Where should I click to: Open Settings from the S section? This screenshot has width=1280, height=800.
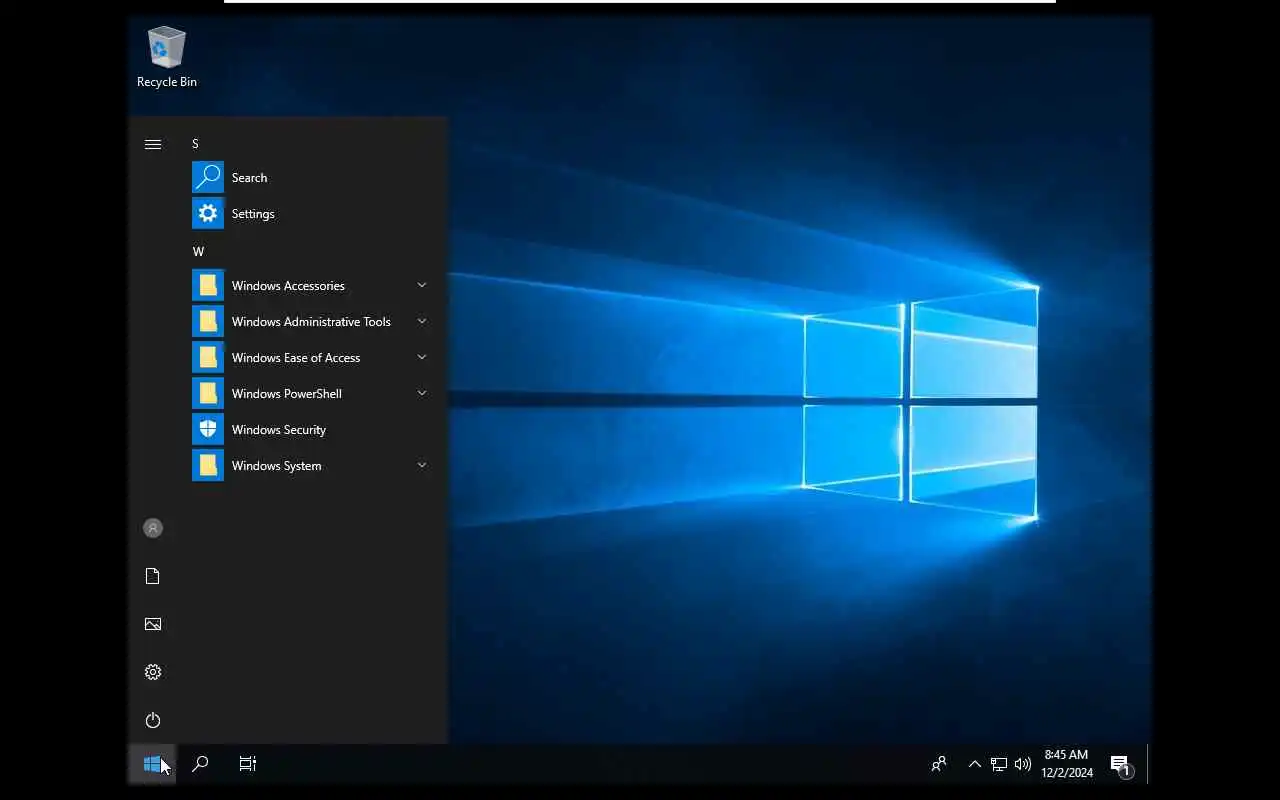coord(312,214)
